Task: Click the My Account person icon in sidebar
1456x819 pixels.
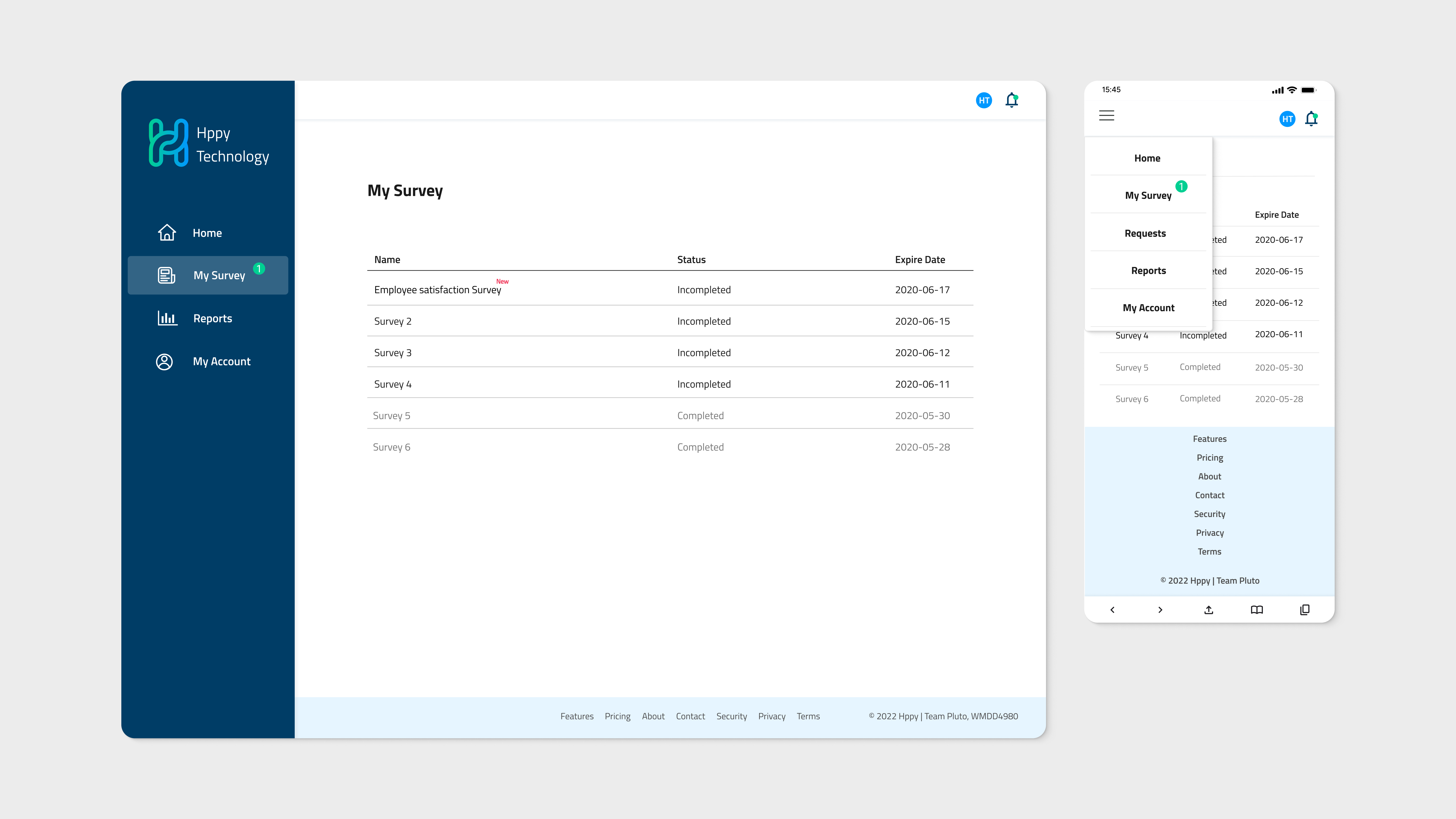Action: pyautogui.click(x=165, y=362)
